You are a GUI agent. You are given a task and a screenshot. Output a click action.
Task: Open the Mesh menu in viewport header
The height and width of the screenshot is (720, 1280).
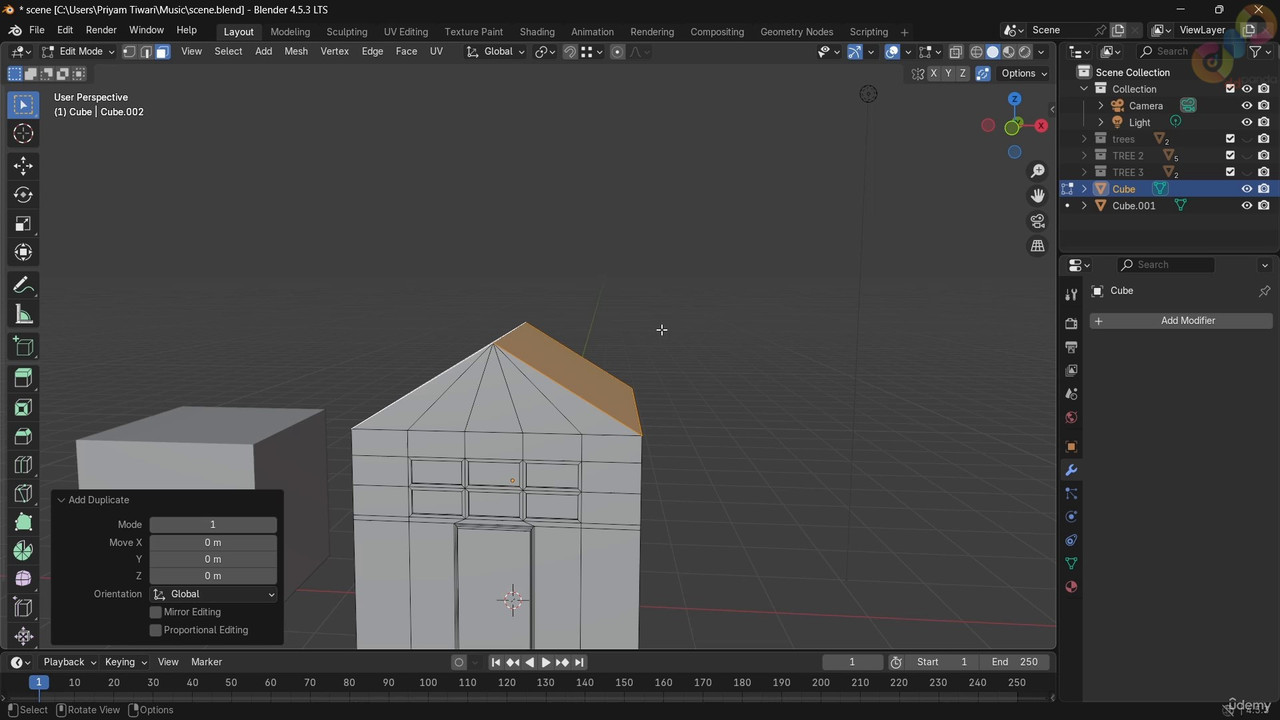296,52
